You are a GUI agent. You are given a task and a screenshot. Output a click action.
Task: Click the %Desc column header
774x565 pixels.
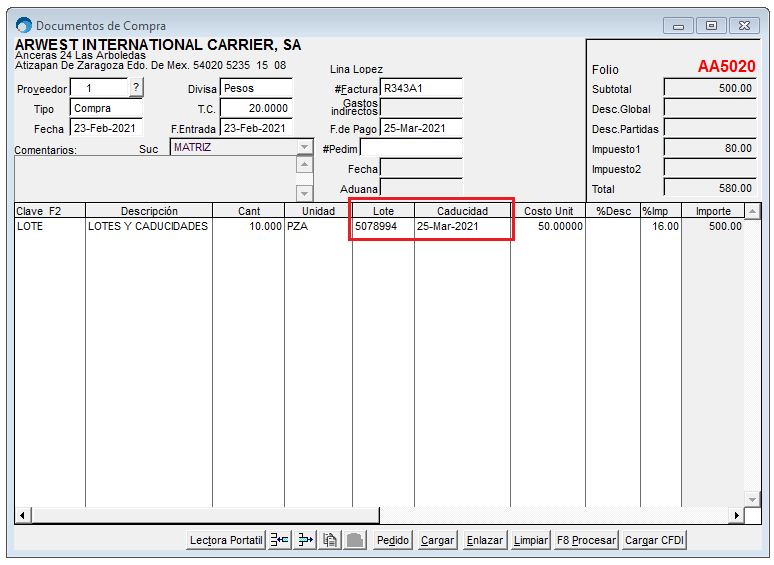613,211
